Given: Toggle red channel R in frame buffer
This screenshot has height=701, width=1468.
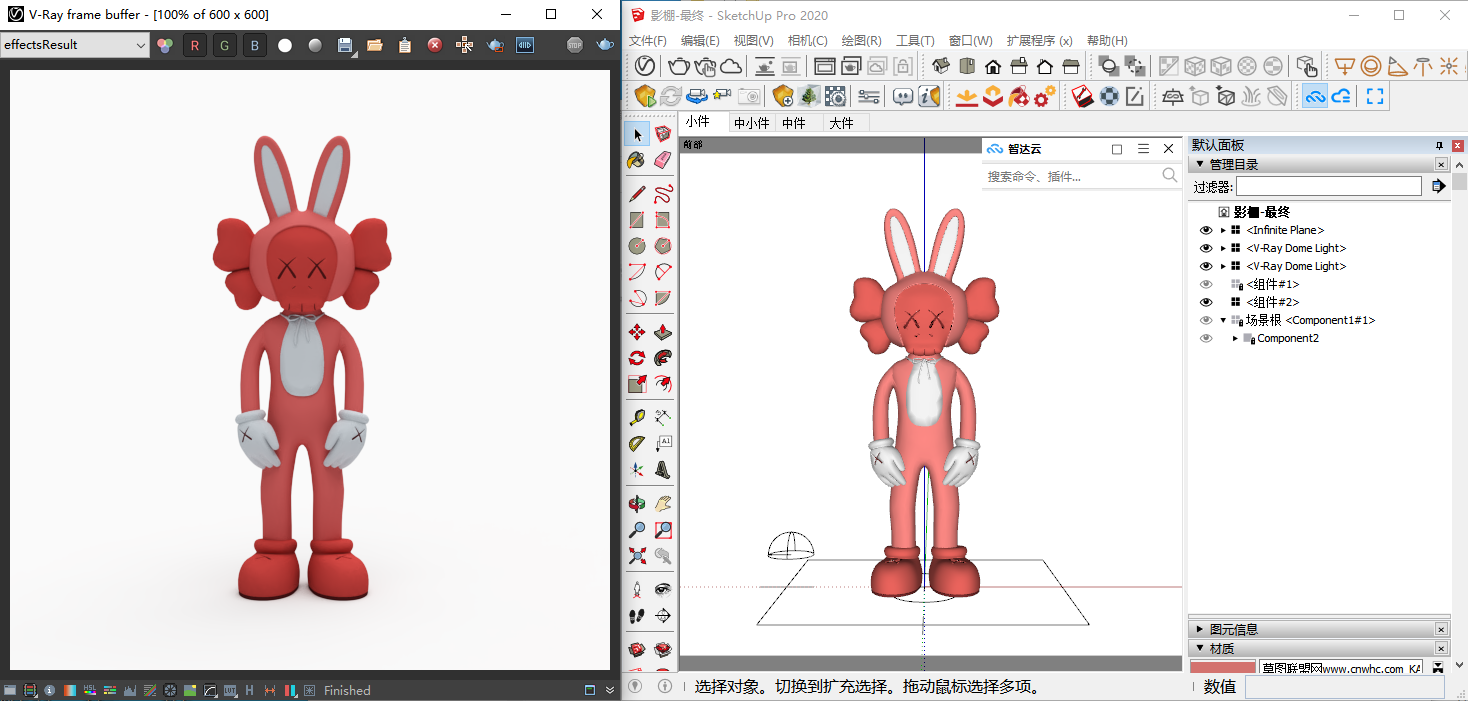Looking at the screenshot, I should point(195,45).
